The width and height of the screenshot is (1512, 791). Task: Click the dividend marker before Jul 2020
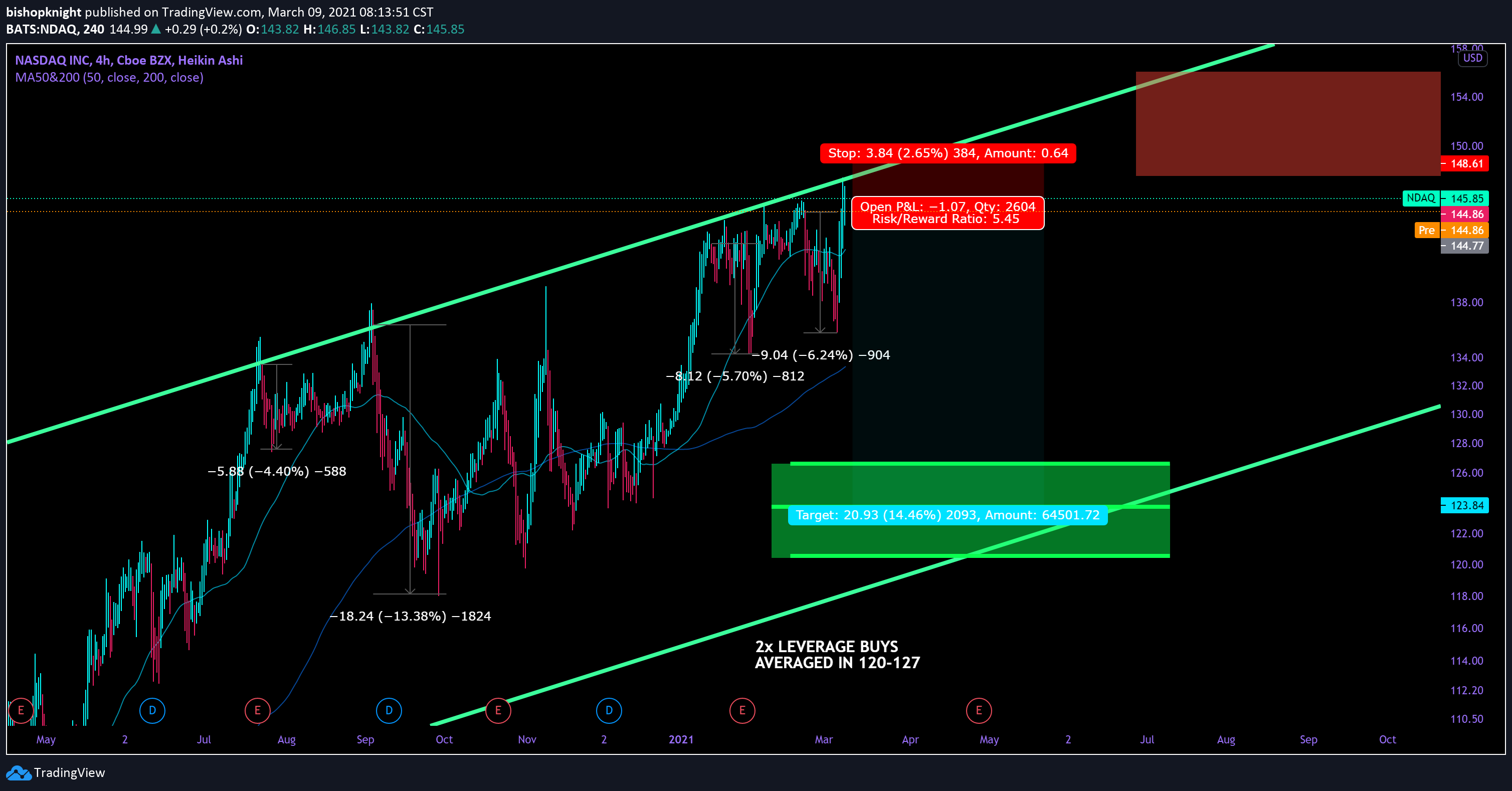[x=152, y=711]
